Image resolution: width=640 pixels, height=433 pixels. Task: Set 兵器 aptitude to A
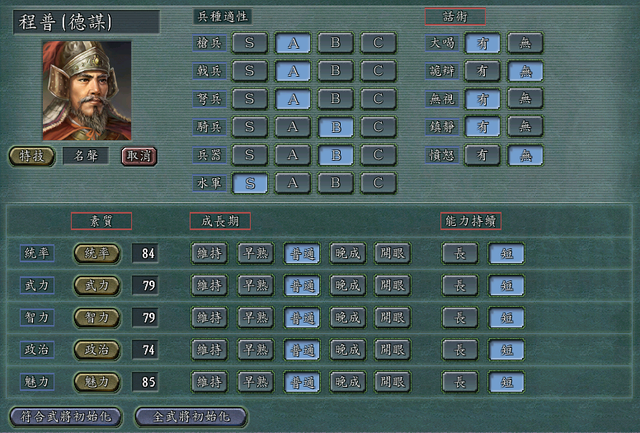(293, 155)
